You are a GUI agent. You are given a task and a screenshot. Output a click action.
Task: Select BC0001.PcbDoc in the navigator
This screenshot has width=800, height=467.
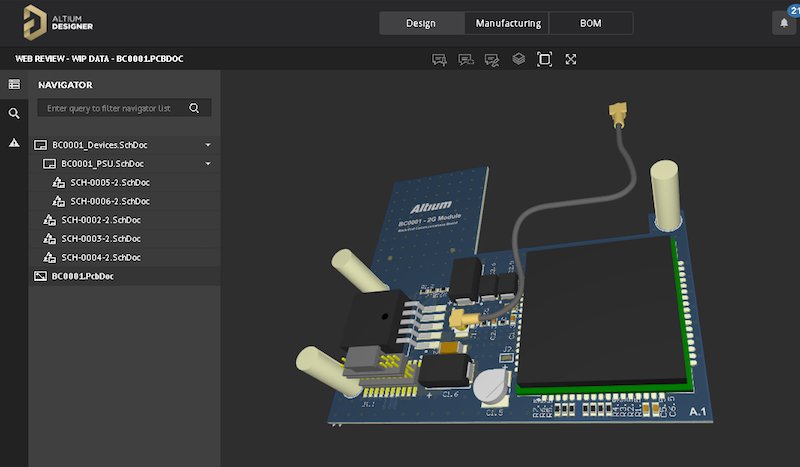(82, 276)
